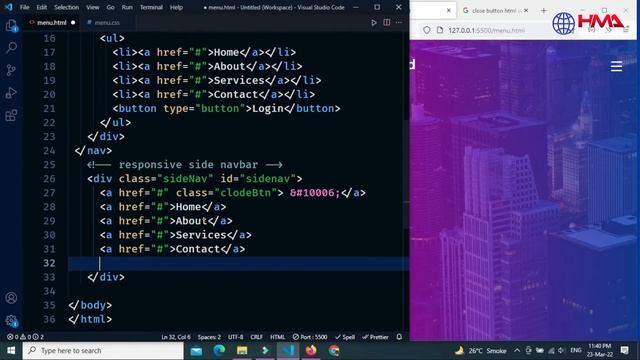The image size is (640, 360).
Task: Click the browser address bar 127.0.0.1:5500
Action: (x=486, y=30)
